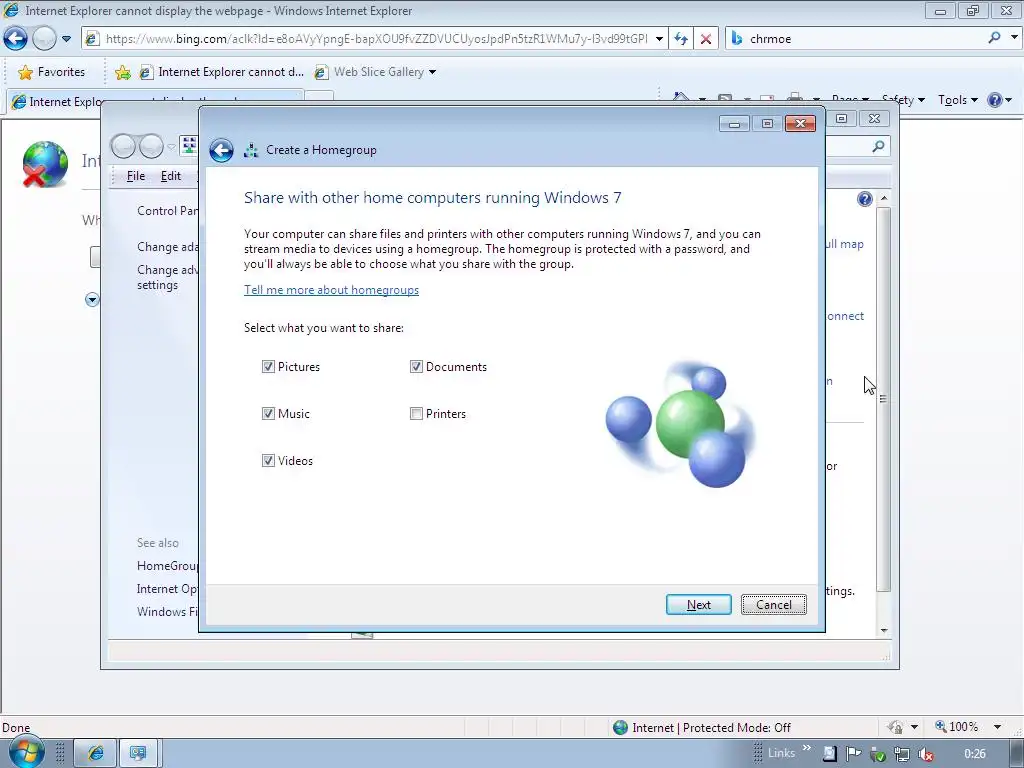Click the bing.com address bar
The height and width of the screenshot is (768, 1024).
[x=376, y=39]
